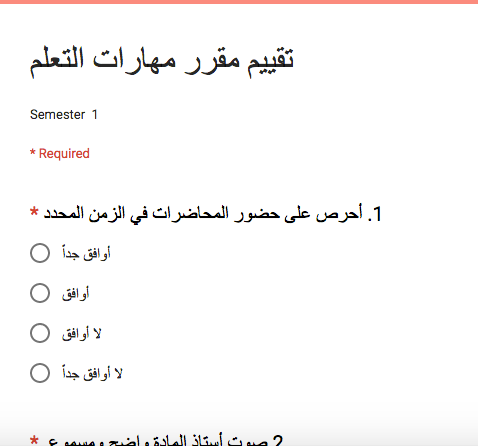478x446 pixels.
Task: Click the لا أوافق جداً option label text
Action: [92, 373]
